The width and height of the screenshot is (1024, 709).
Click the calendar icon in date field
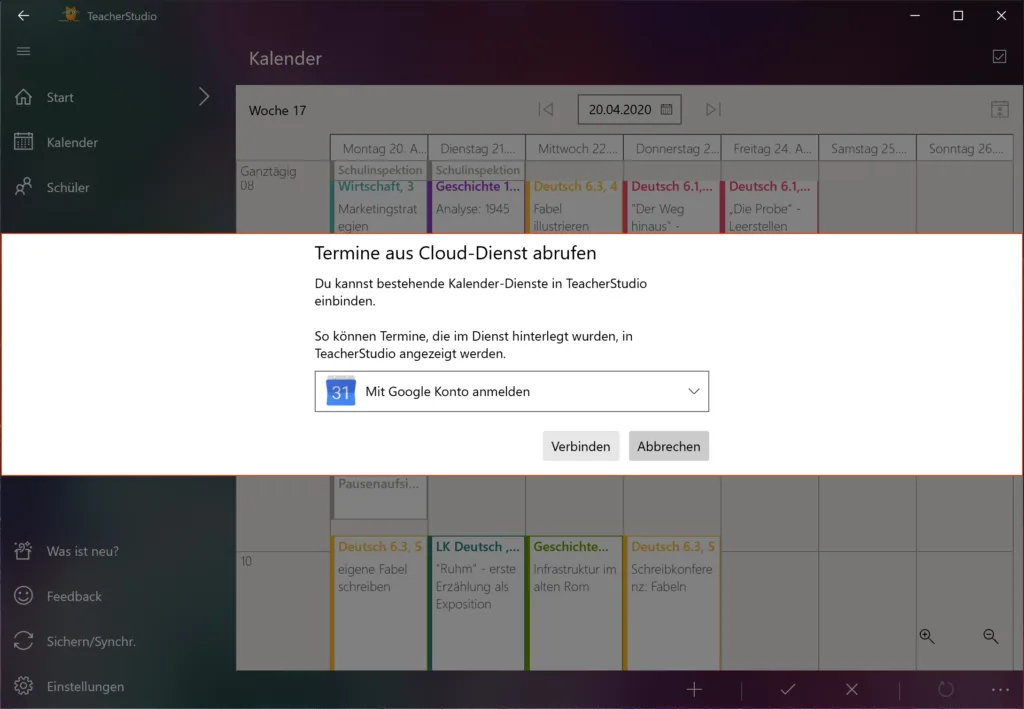(666, 109)
